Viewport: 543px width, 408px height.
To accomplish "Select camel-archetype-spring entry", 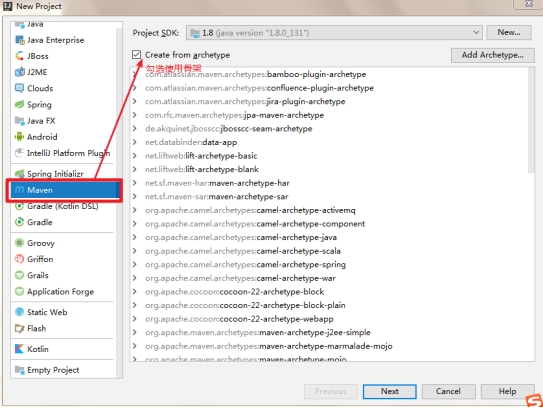I will pos(245,264).
